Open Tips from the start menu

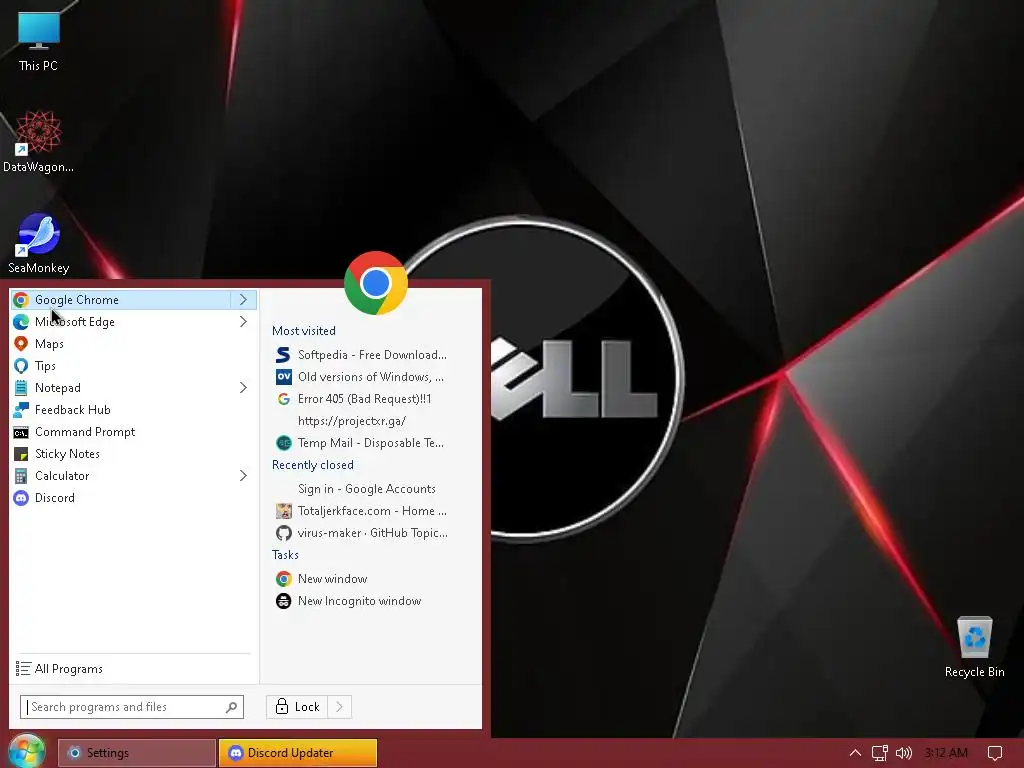(134, 366)
